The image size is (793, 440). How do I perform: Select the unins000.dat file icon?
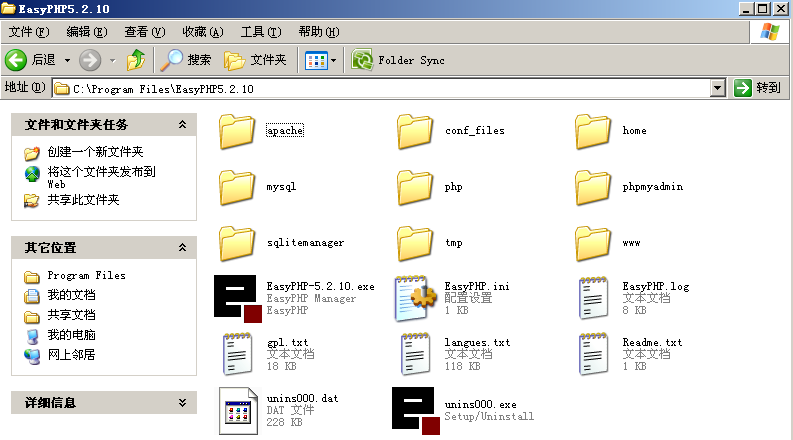238,411
